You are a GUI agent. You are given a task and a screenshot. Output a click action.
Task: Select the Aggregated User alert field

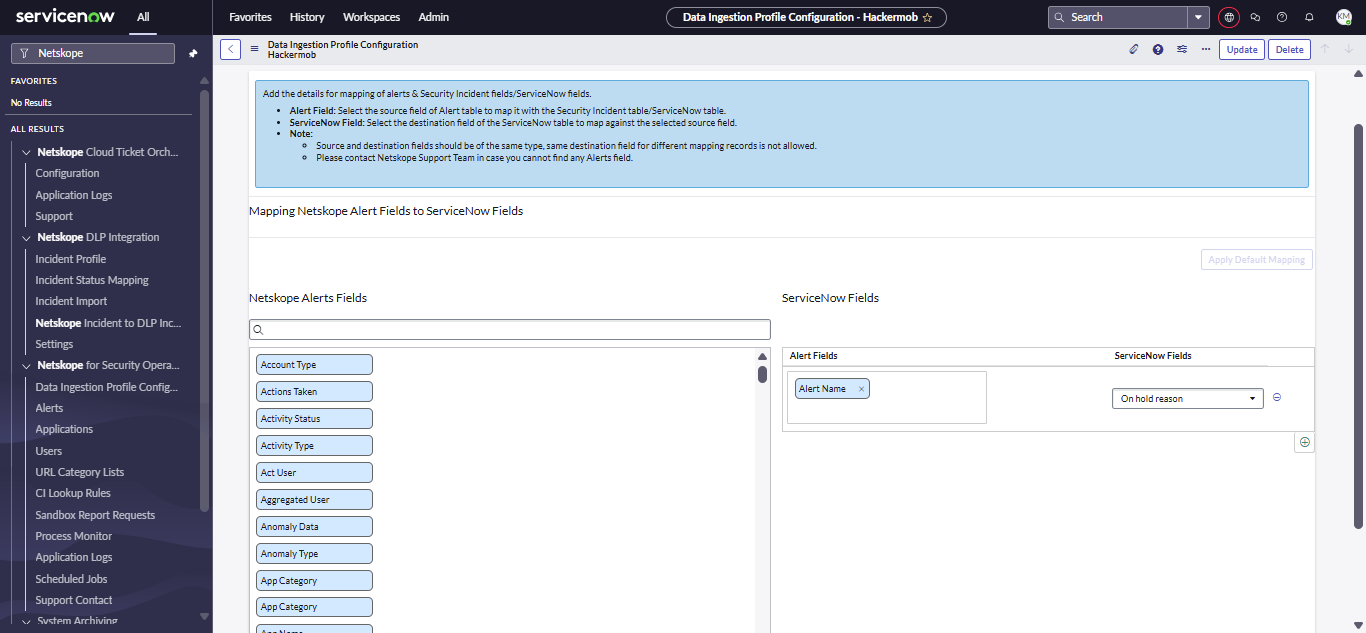[x=314, y=500]
